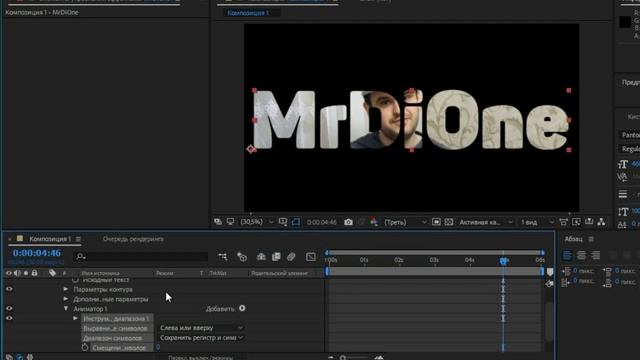Click the motion blur icon in timeline
Viewport: 640px width, 360px height.
pyautogui.click(x=291, y=257)
